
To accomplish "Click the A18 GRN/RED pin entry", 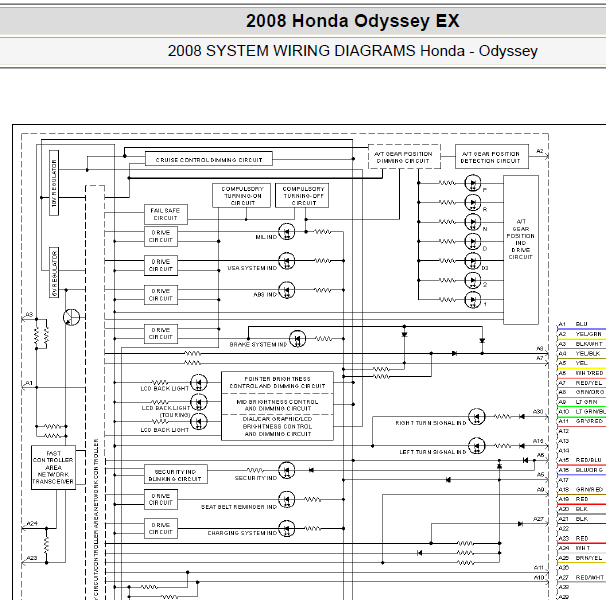I will coord(582,489).
